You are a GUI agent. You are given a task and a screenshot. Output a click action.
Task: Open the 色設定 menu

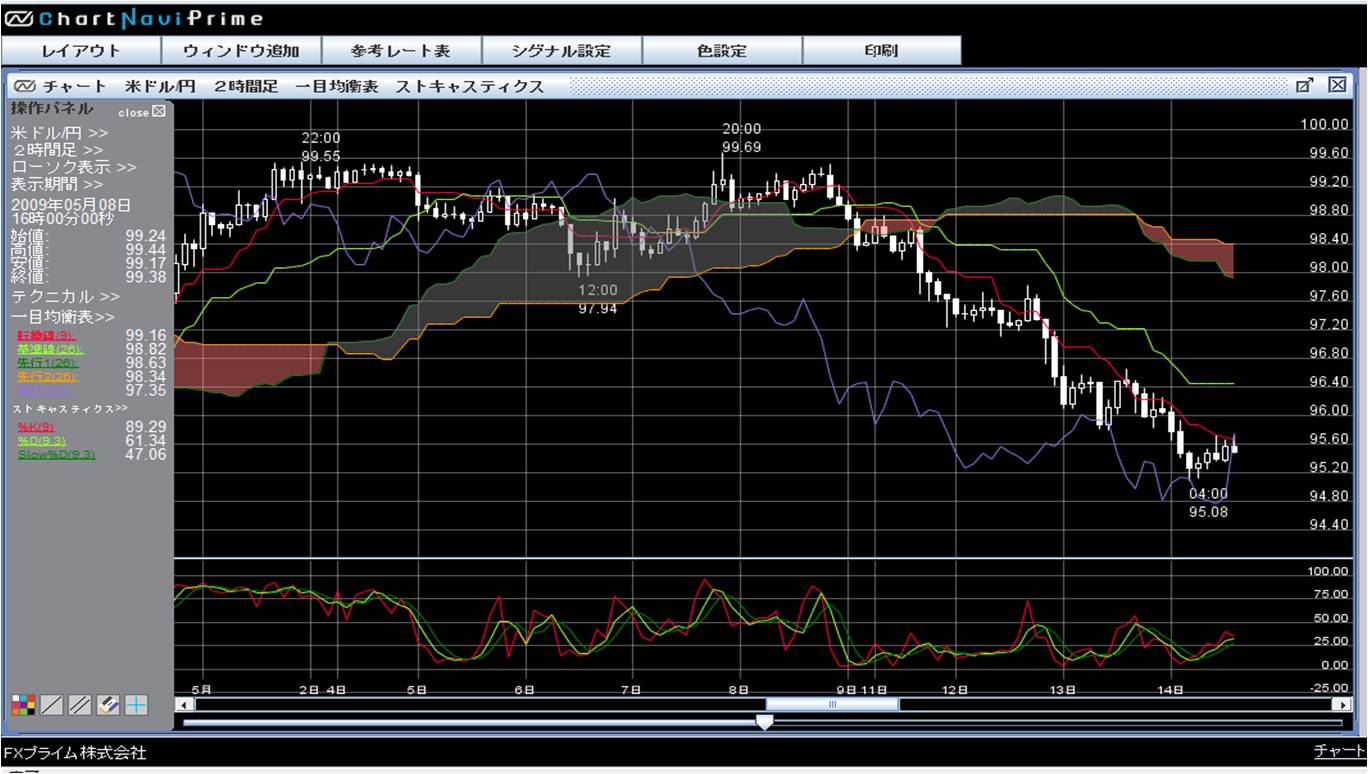(721, 51)
